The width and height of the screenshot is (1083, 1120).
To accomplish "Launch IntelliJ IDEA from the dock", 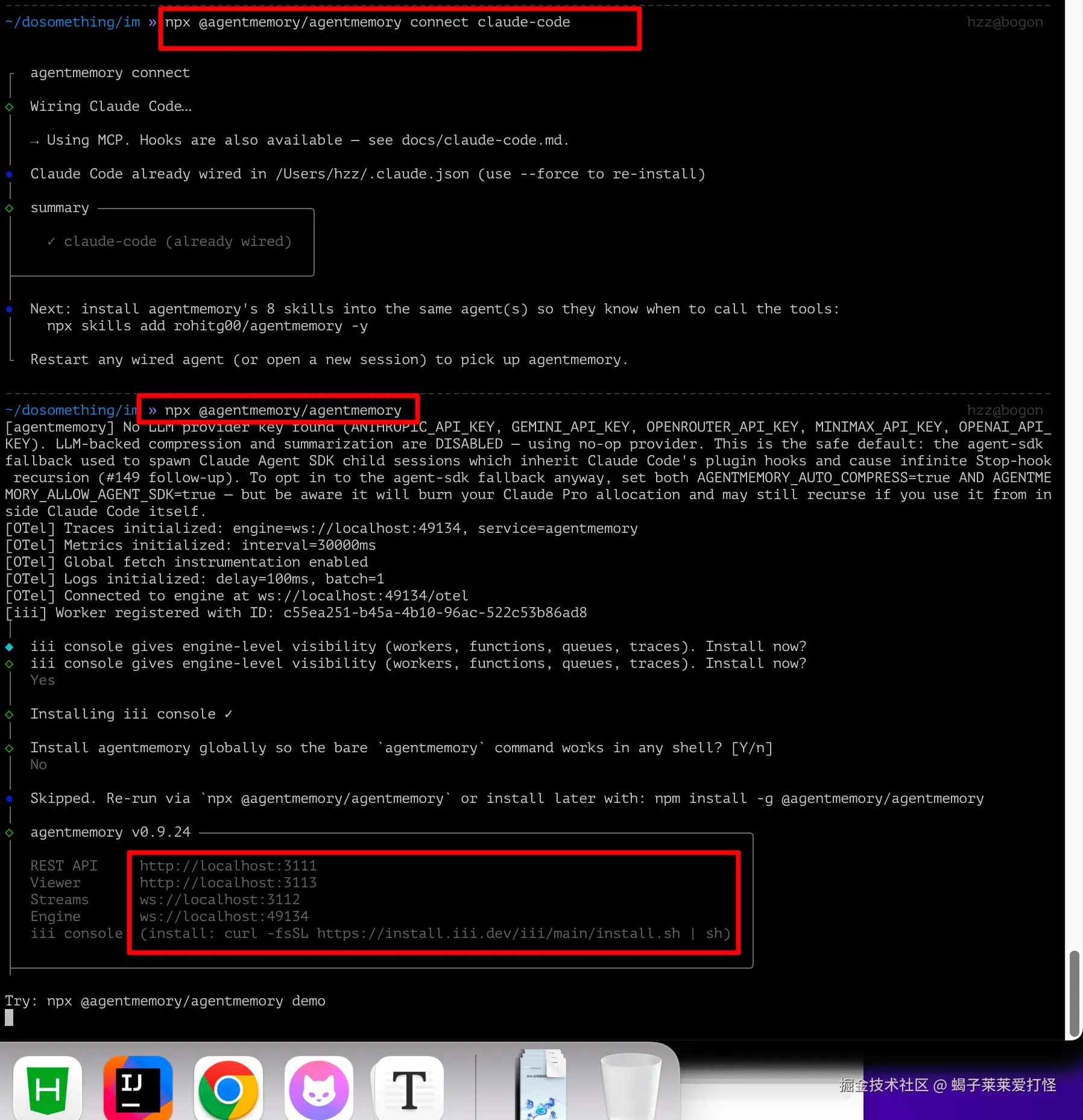I will [138, 1089].
